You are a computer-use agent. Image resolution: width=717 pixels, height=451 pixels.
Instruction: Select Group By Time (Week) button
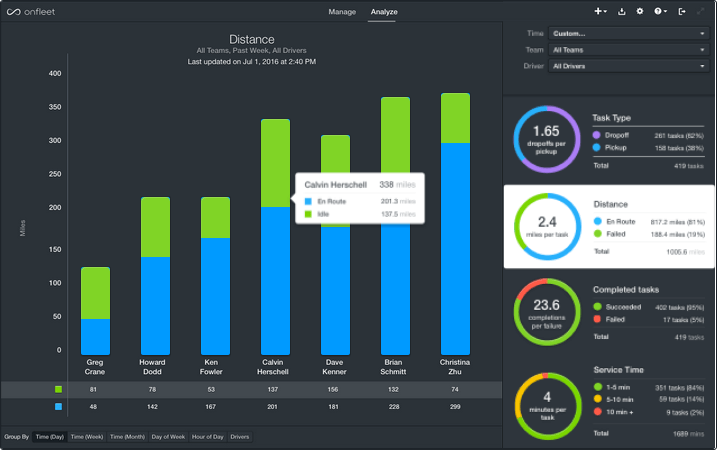[87, 437]
